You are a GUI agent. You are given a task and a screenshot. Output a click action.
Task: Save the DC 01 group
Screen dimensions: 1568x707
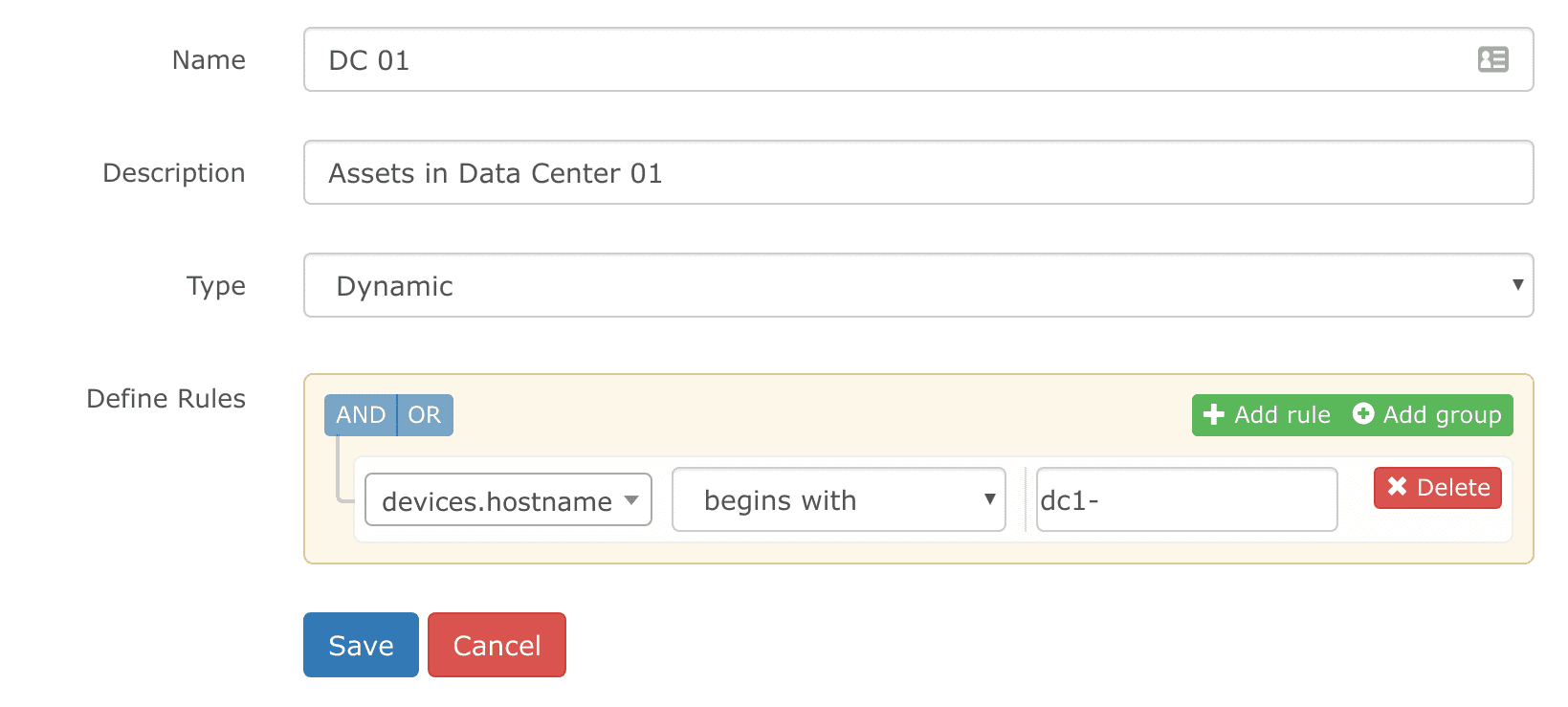[x=361, y=645]
